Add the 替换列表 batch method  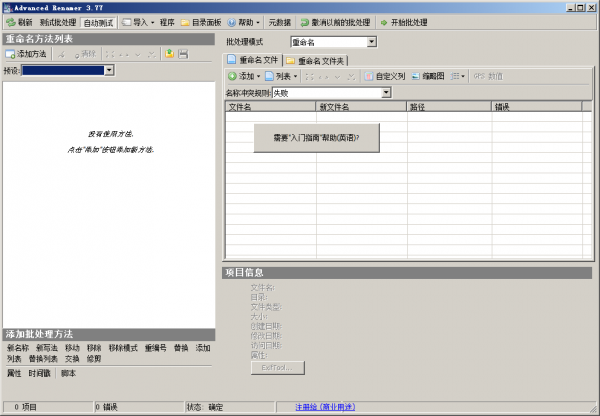43,359
